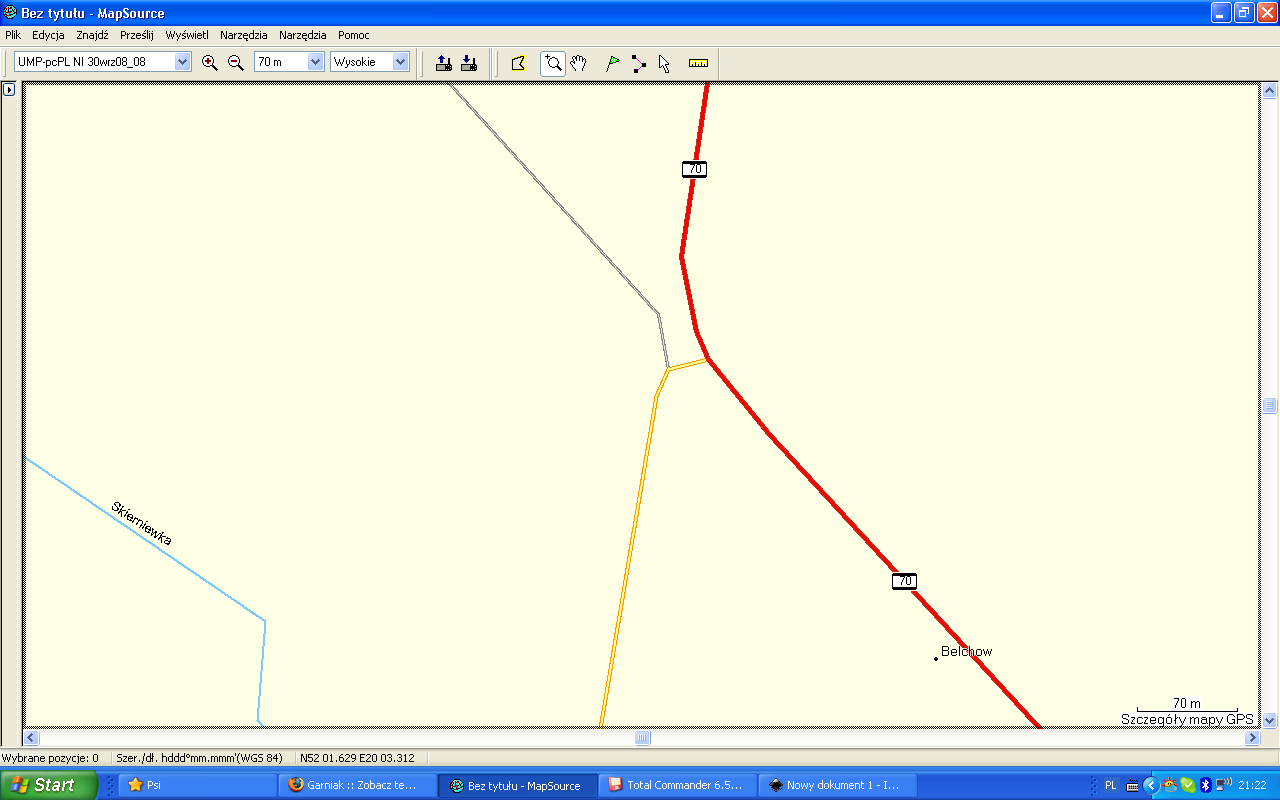Open the Wyświetl menu
The height and width of the screenshot is (800, 1280).
point(187,35)
